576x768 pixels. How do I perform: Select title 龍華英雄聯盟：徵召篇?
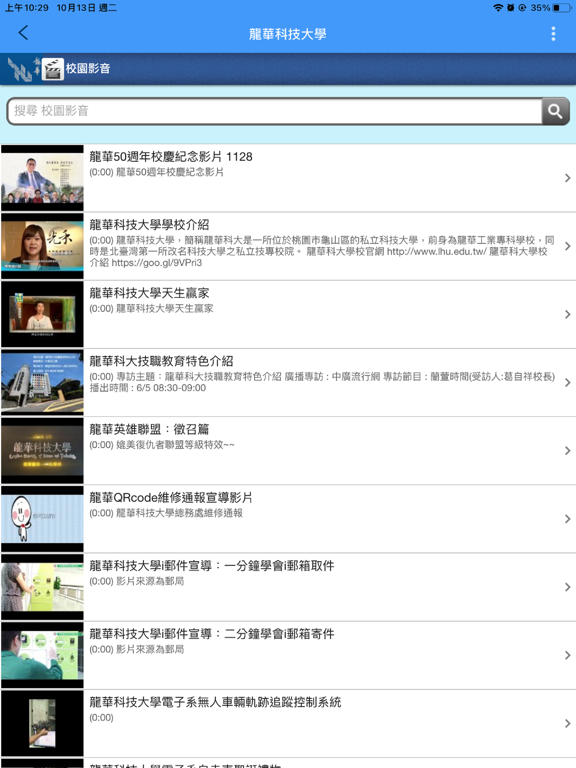[149, 429]
